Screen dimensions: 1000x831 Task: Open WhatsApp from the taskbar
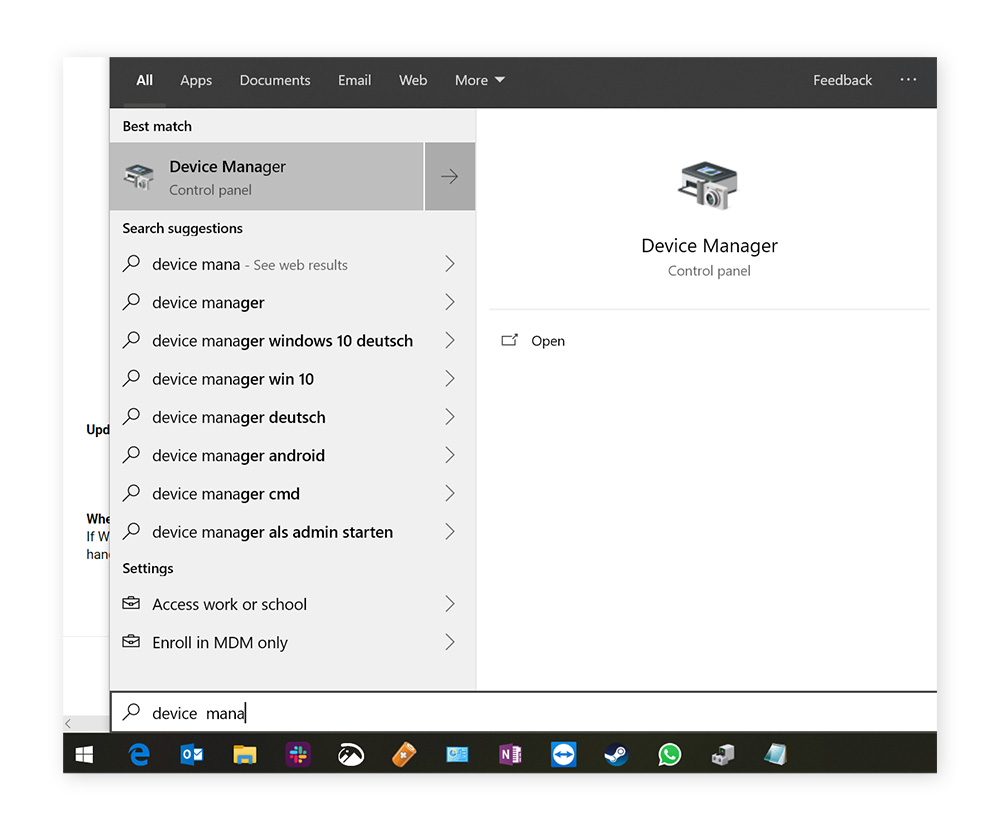tap(670, 754)
